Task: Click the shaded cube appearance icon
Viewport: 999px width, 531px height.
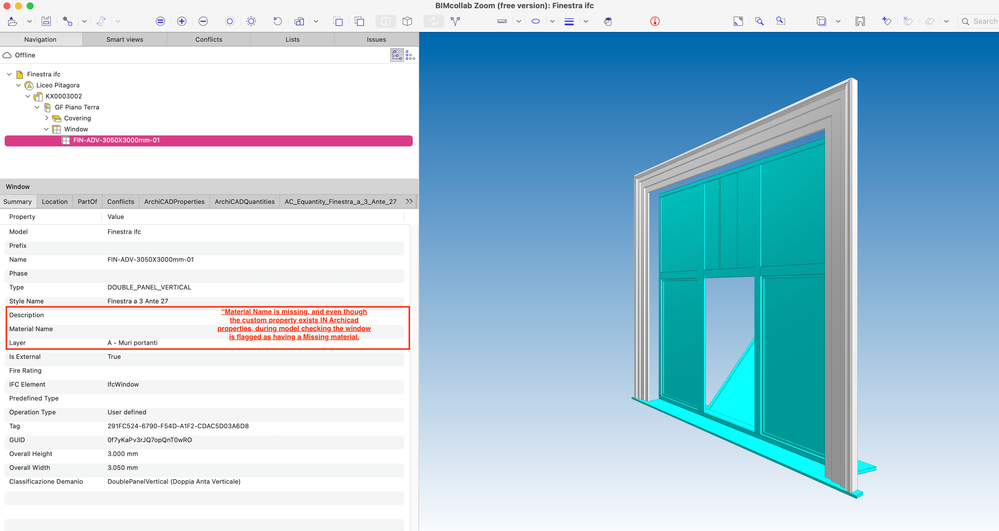Action: 608,21
